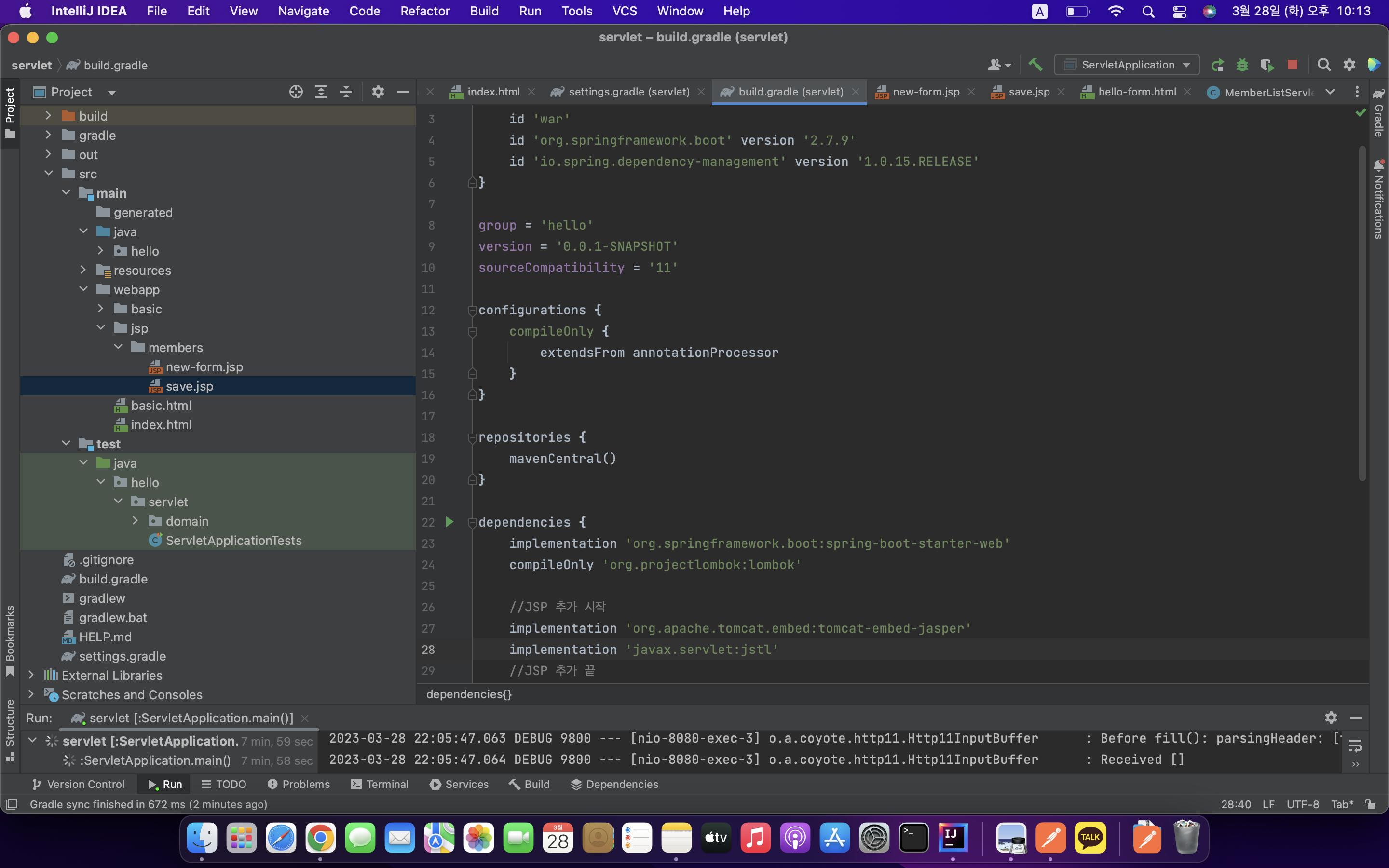Rerun ServletApplication with the green run icon
The width and height of the screenshot is (1389, 868).
[1217, 65]
